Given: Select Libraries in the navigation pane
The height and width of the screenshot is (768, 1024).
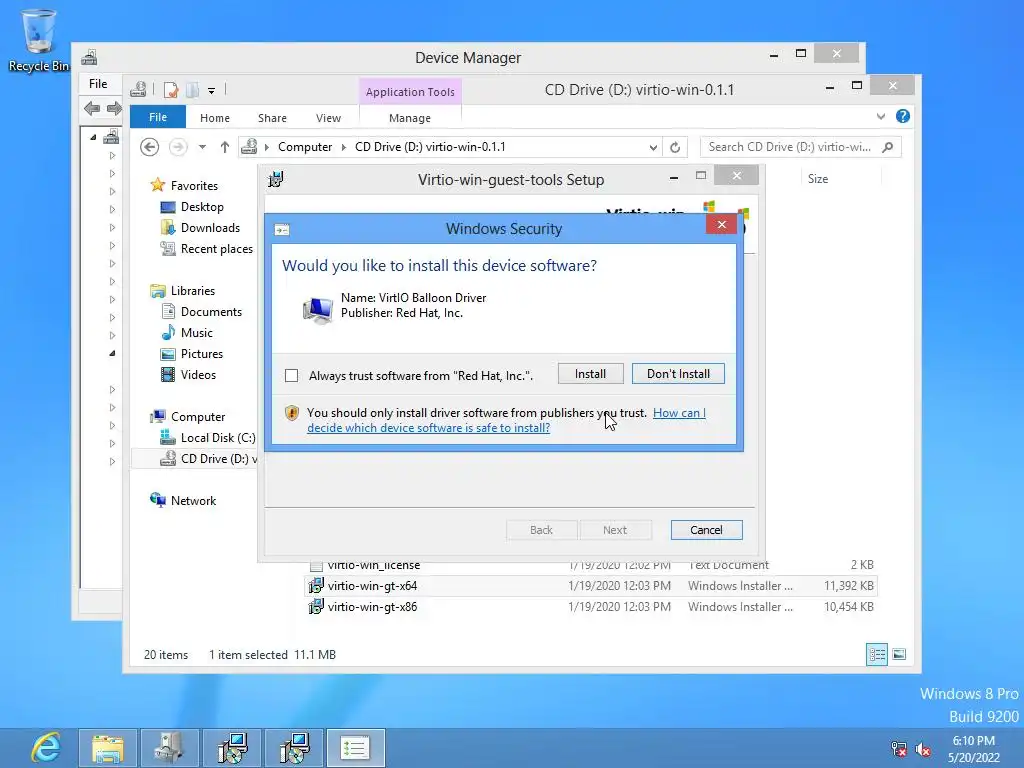Looking at the screenshot, I should [x=193, y=291].
